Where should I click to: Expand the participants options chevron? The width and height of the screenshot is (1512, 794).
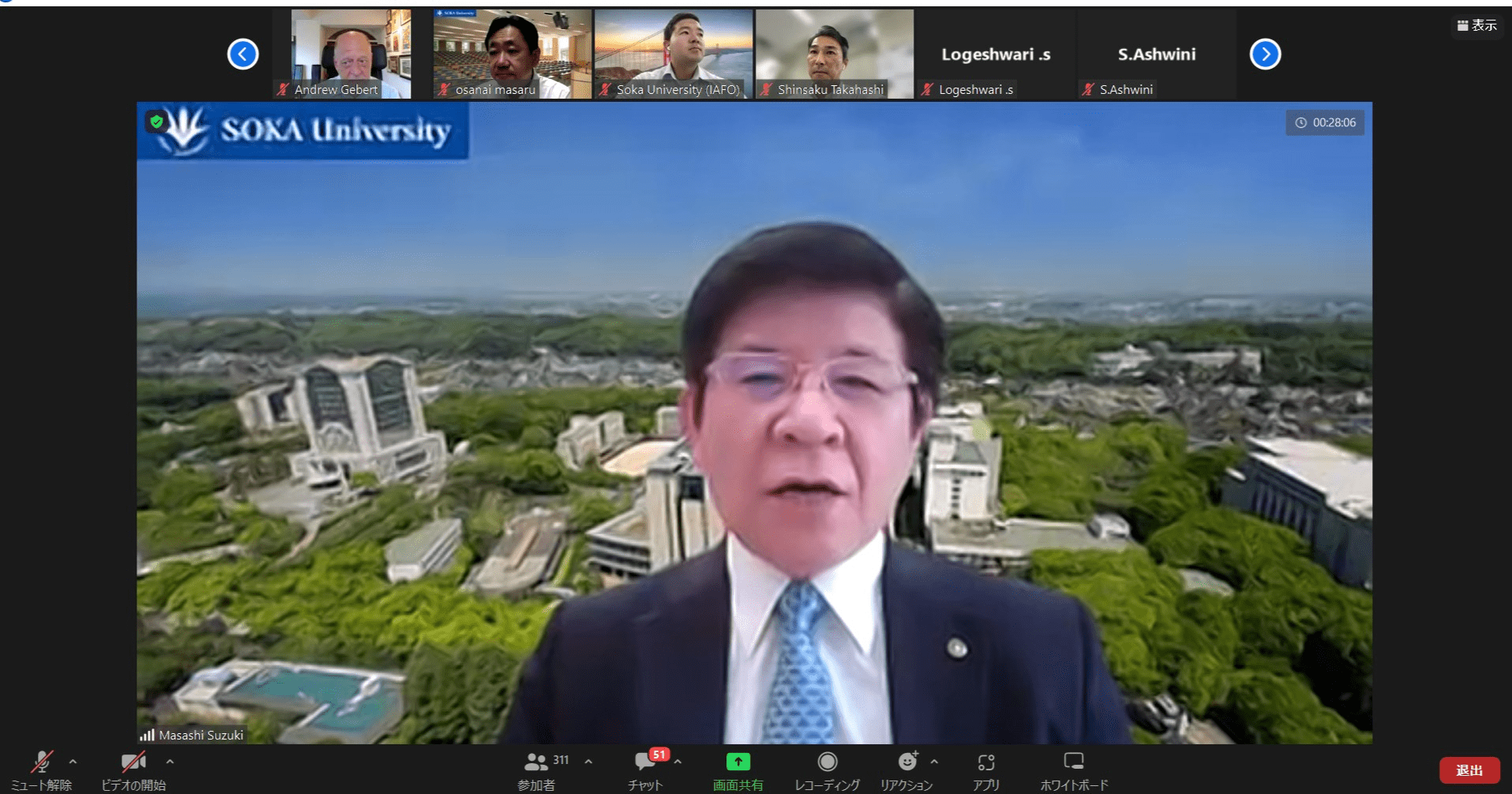click(588, 762)
